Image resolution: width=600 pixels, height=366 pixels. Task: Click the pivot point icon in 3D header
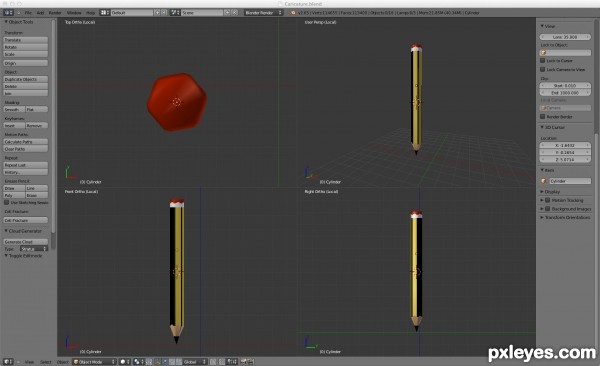pos(138,361)
